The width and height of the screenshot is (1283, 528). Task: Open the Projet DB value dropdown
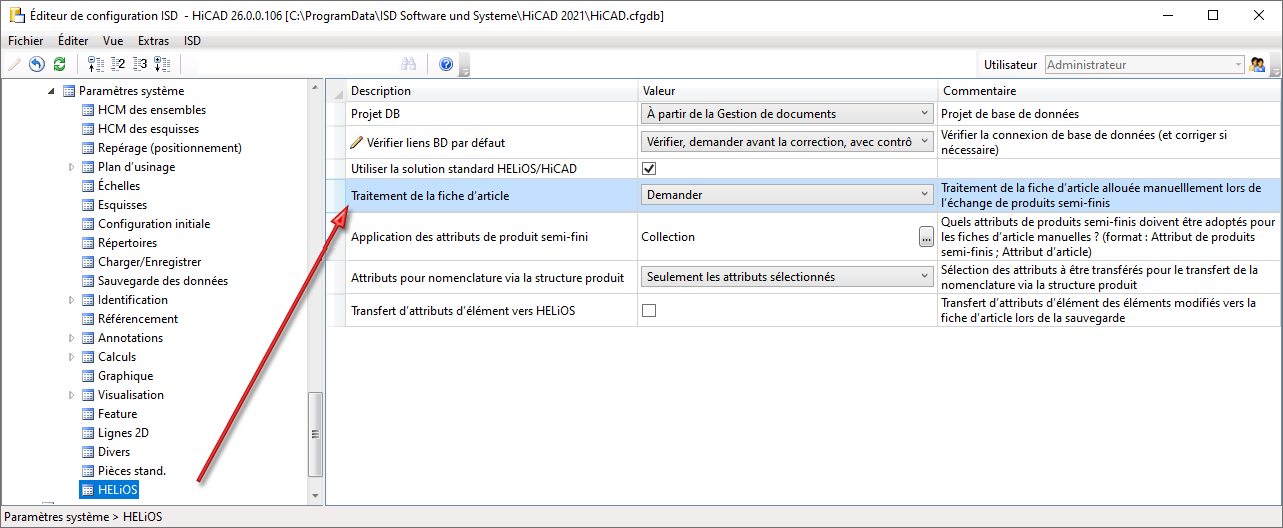(786, 114)
